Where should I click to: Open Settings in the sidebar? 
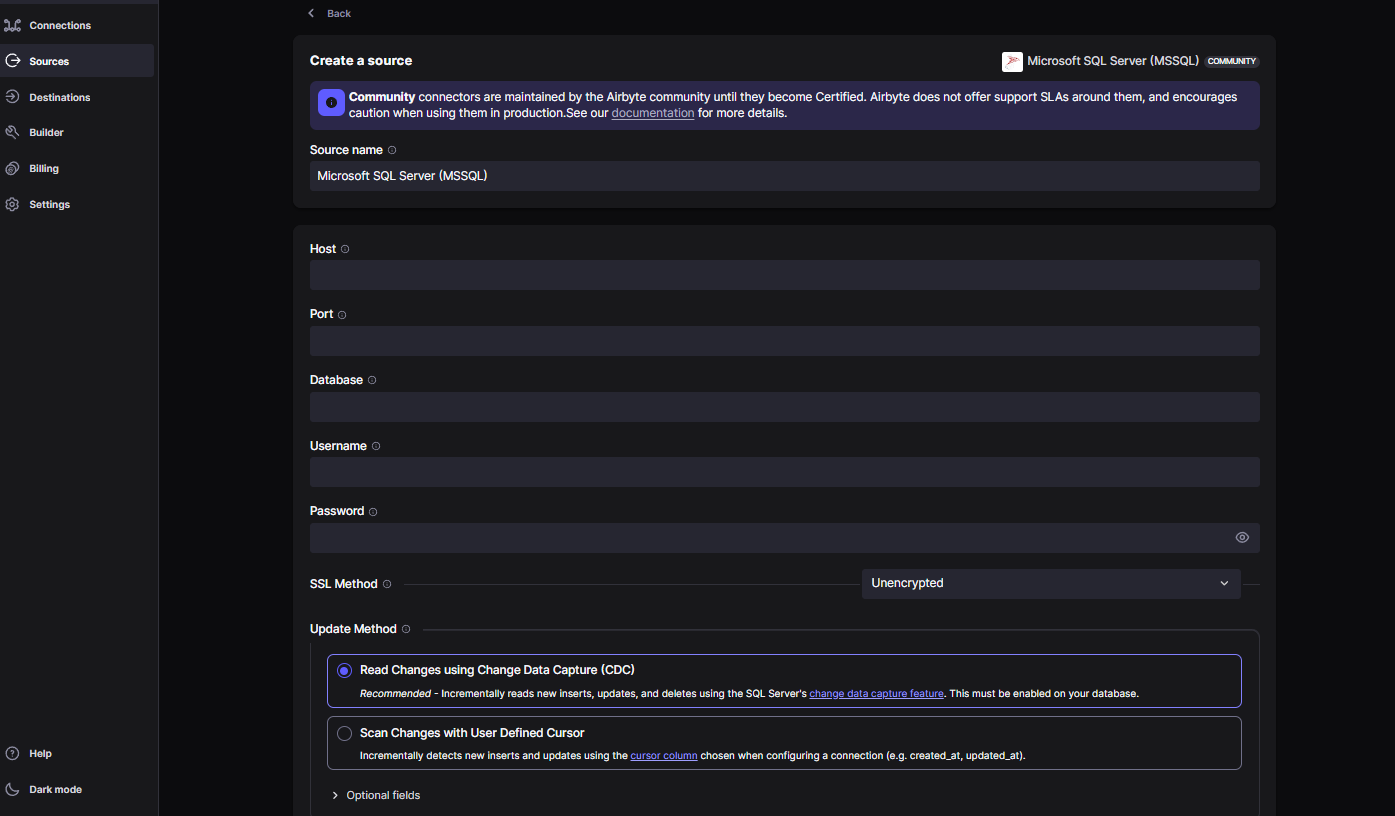coord(50,204)
